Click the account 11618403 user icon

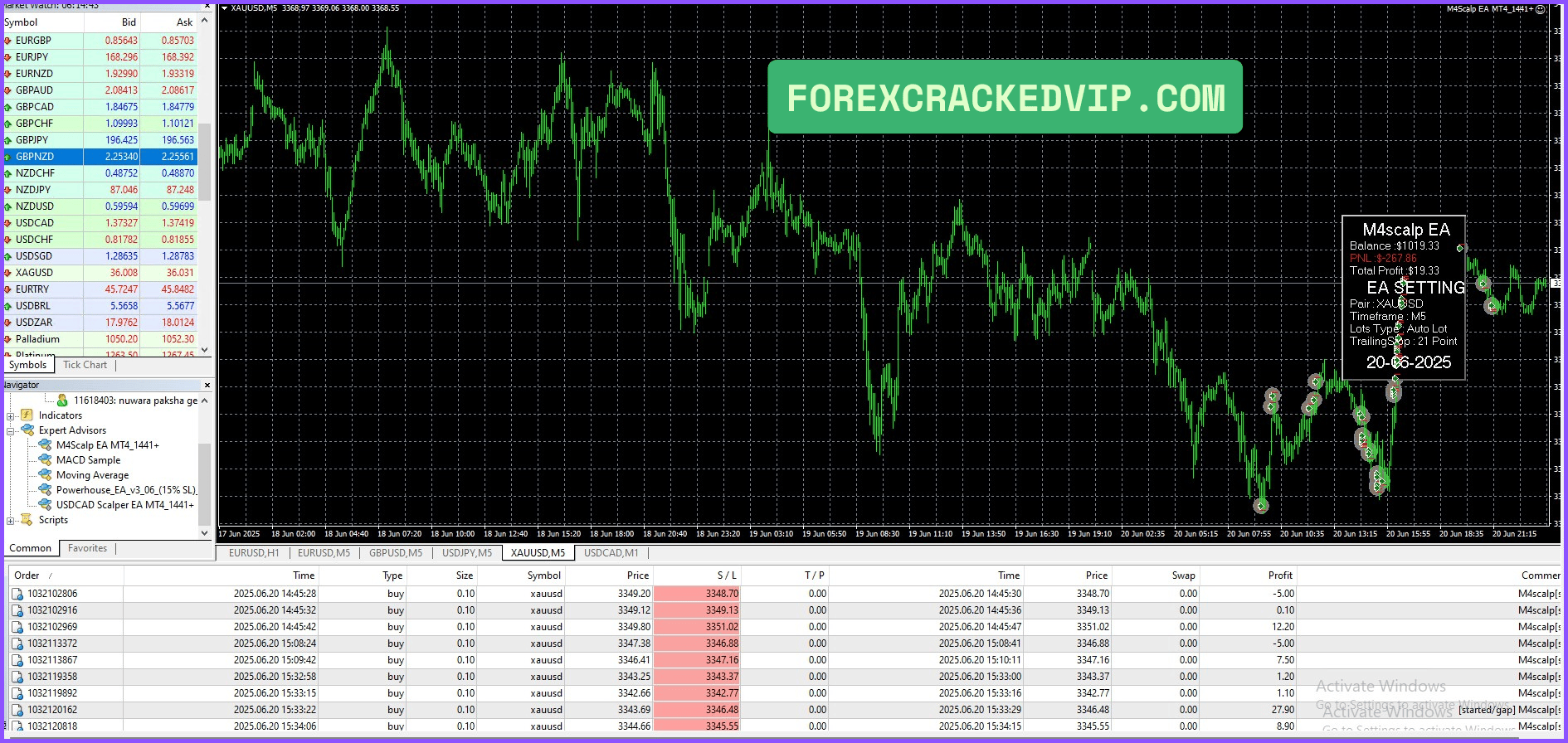click(x=62, y=401)
